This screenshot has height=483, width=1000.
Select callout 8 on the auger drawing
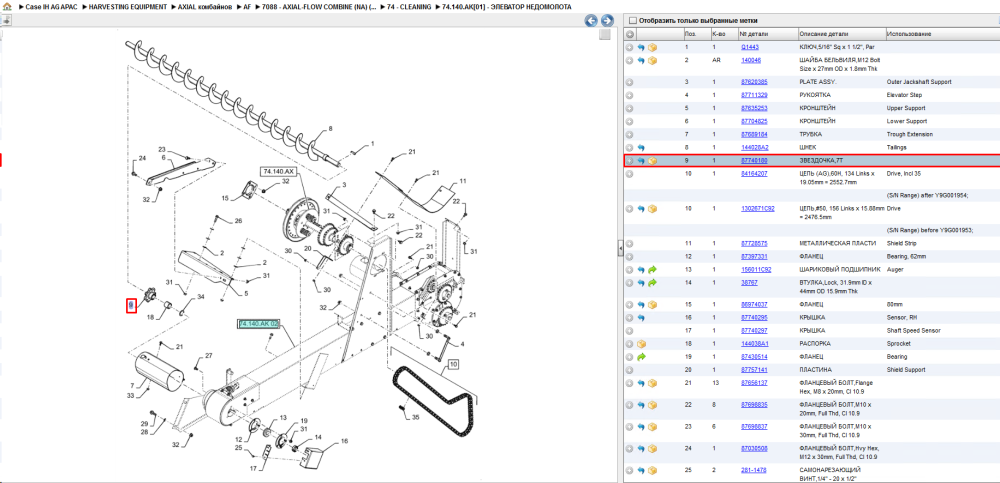(x=330, y=129)
